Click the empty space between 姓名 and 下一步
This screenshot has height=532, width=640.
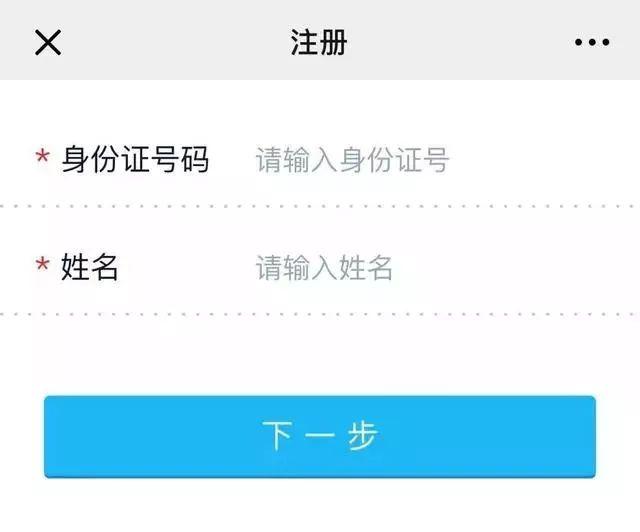320,355
